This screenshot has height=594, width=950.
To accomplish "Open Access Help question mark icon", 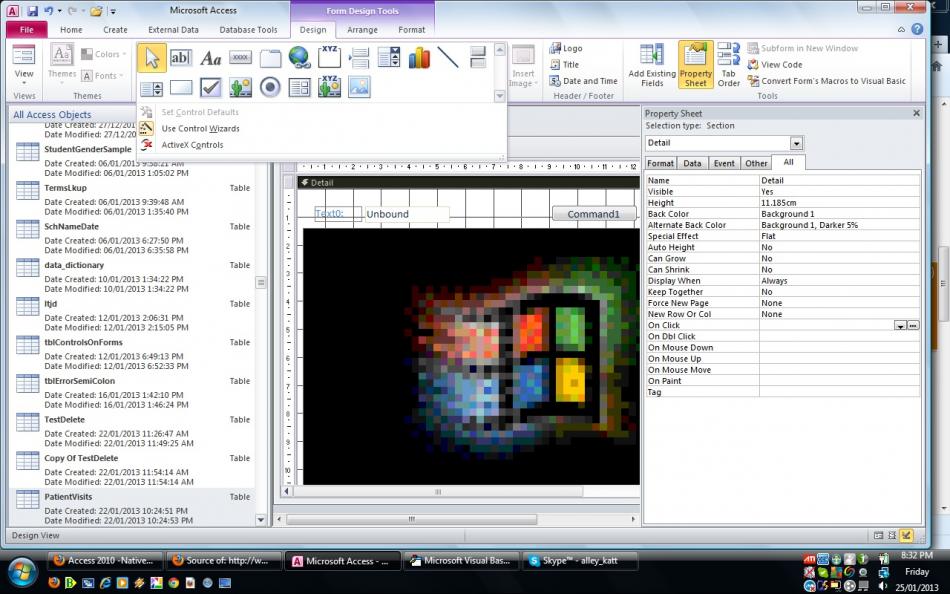I will point(918,29).
